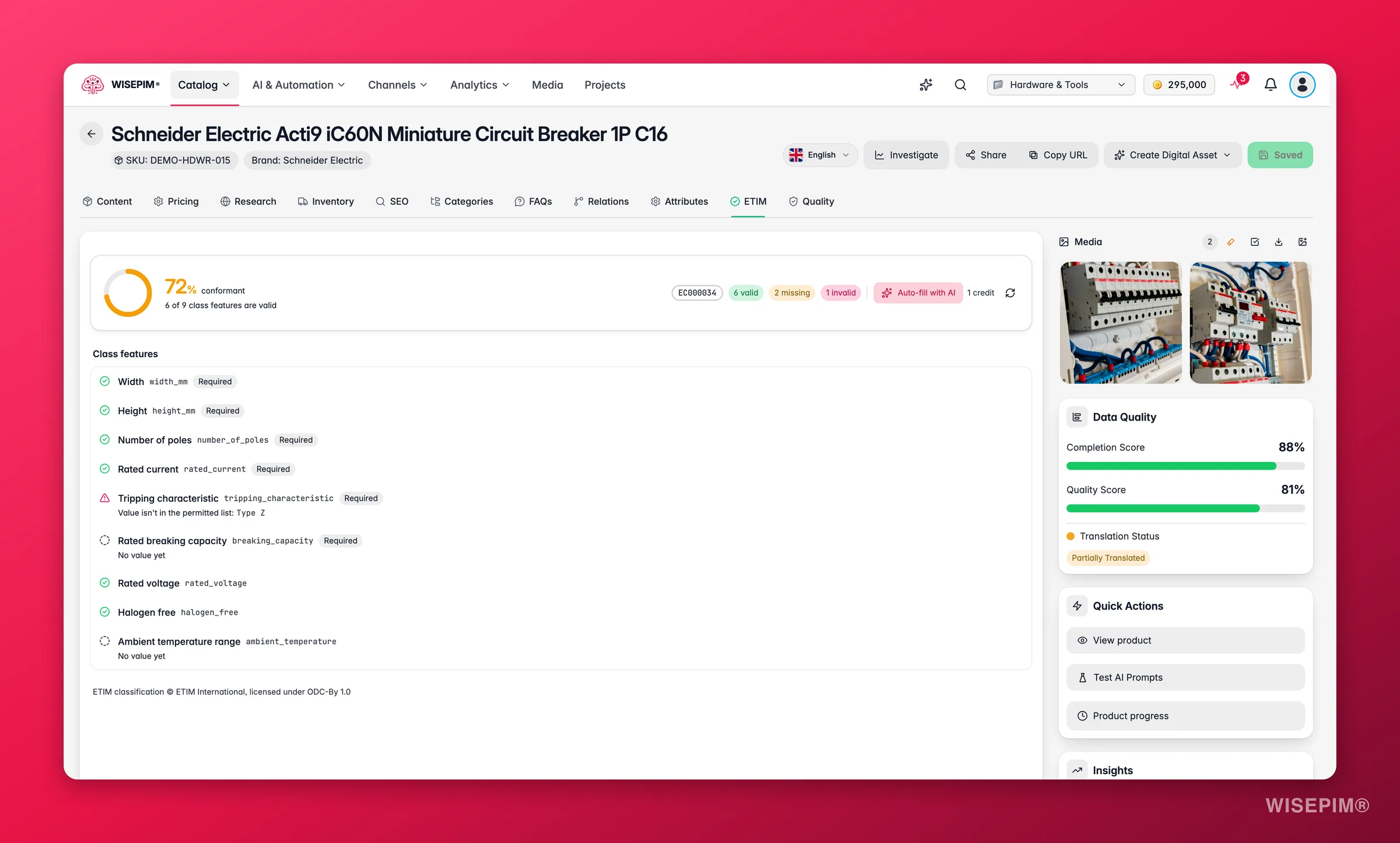Click the Share button
Screen dimensions: 1400x843
point(986,155)
